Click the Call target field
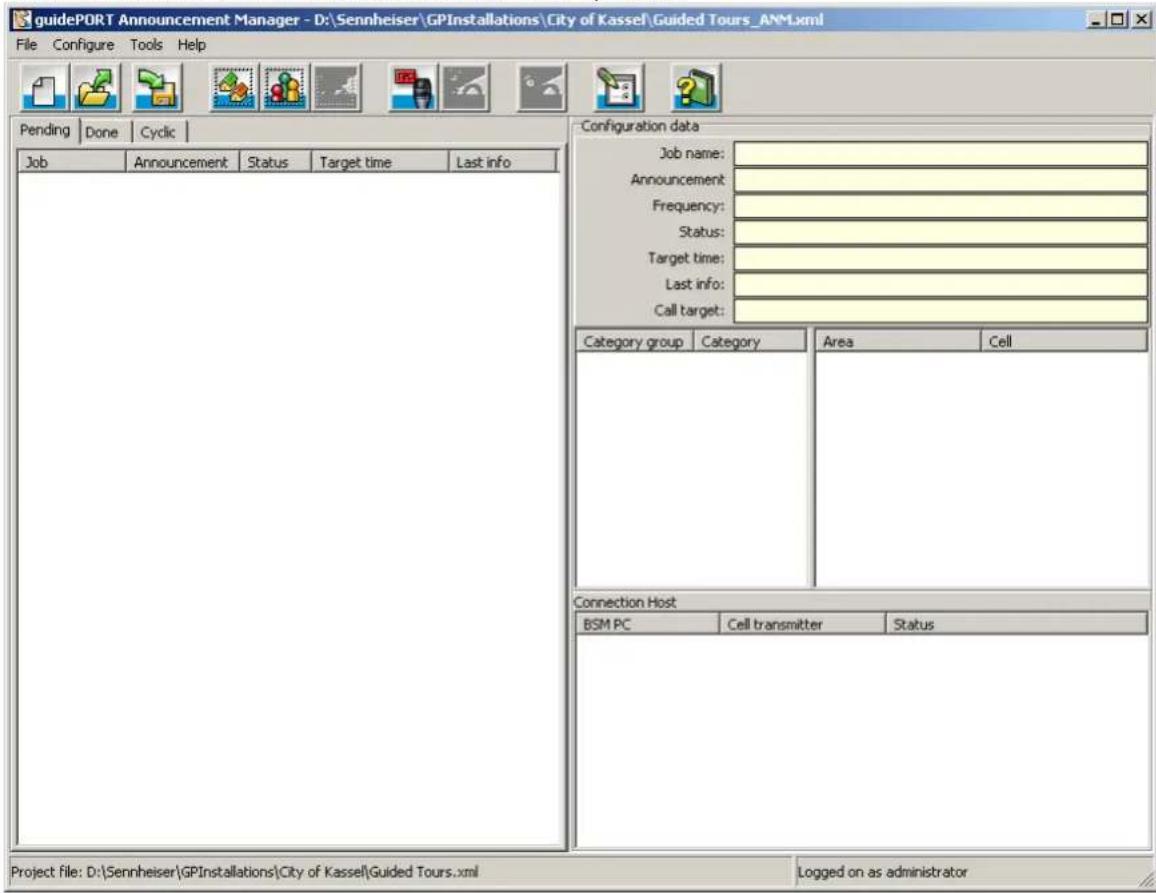The image size is (1156, 893). click(941, 310)
